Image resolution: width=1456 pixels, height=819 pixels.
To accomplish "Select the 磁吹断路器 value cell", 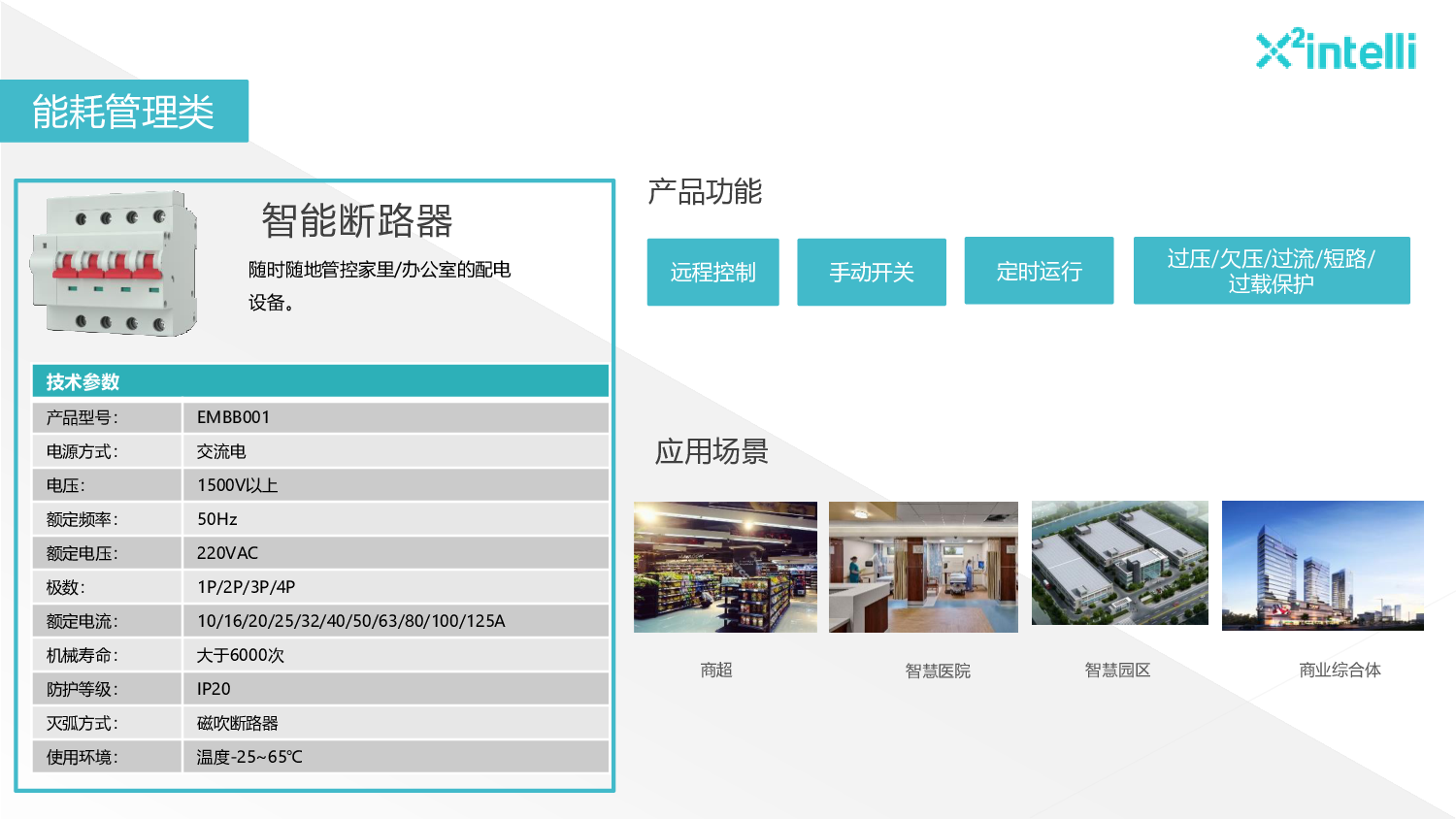I will 396,723.
